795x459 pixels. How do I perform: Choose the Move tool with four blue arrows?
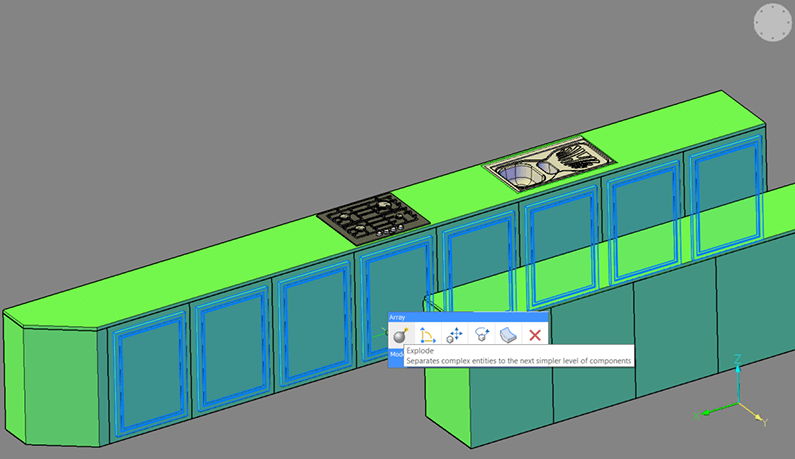(x=454, y=335)
